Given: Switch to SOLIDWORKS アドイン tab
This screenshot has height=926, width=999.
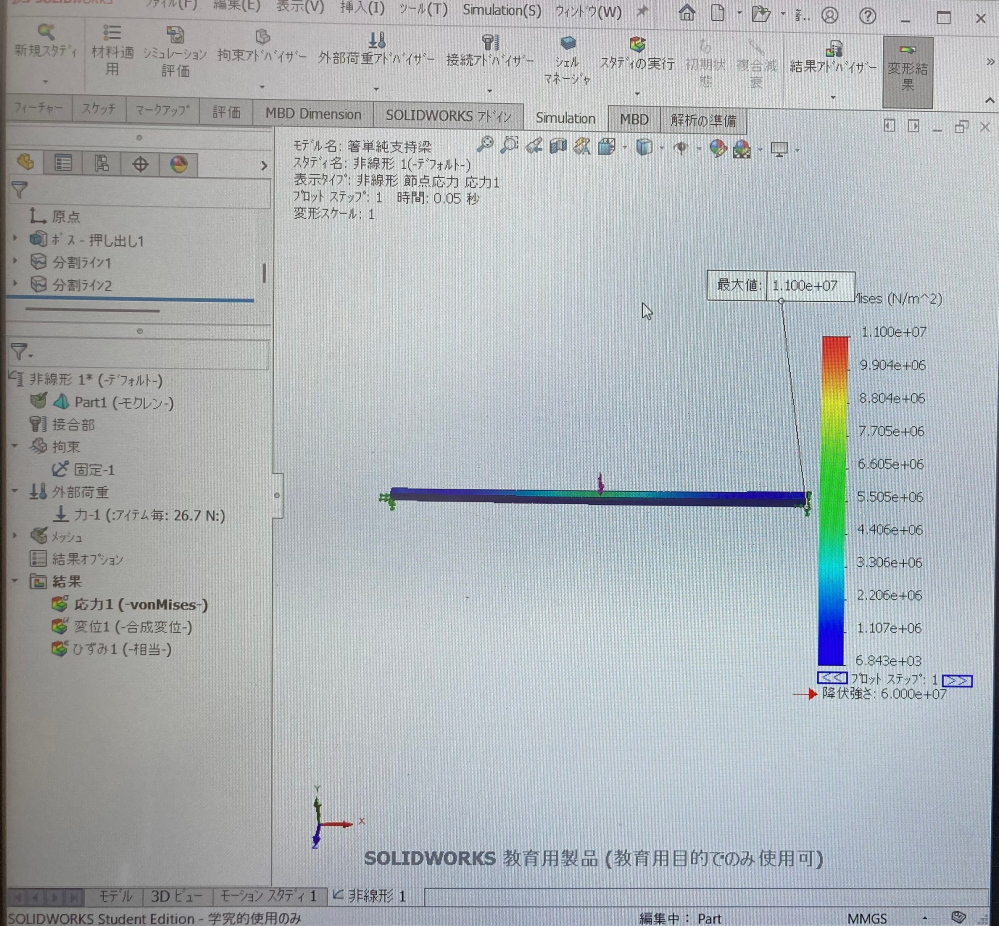Looking at the screenshot, I should [x=448, y=116].
